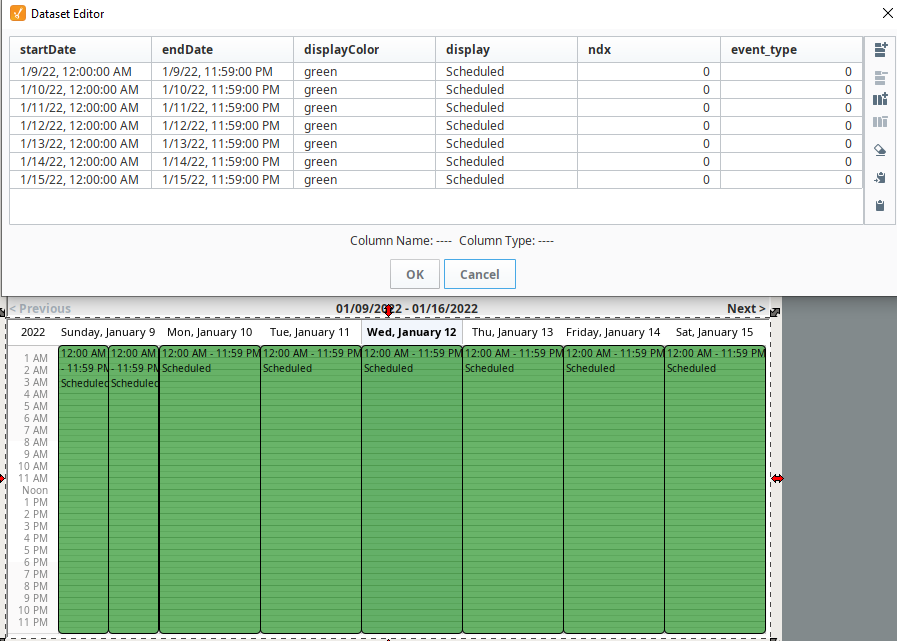The height and width of the screenshot is (641, 897).
Task: Select startDate cell 1/13/22, 12:00:00 AM
Action: click(x=81, y=144)
